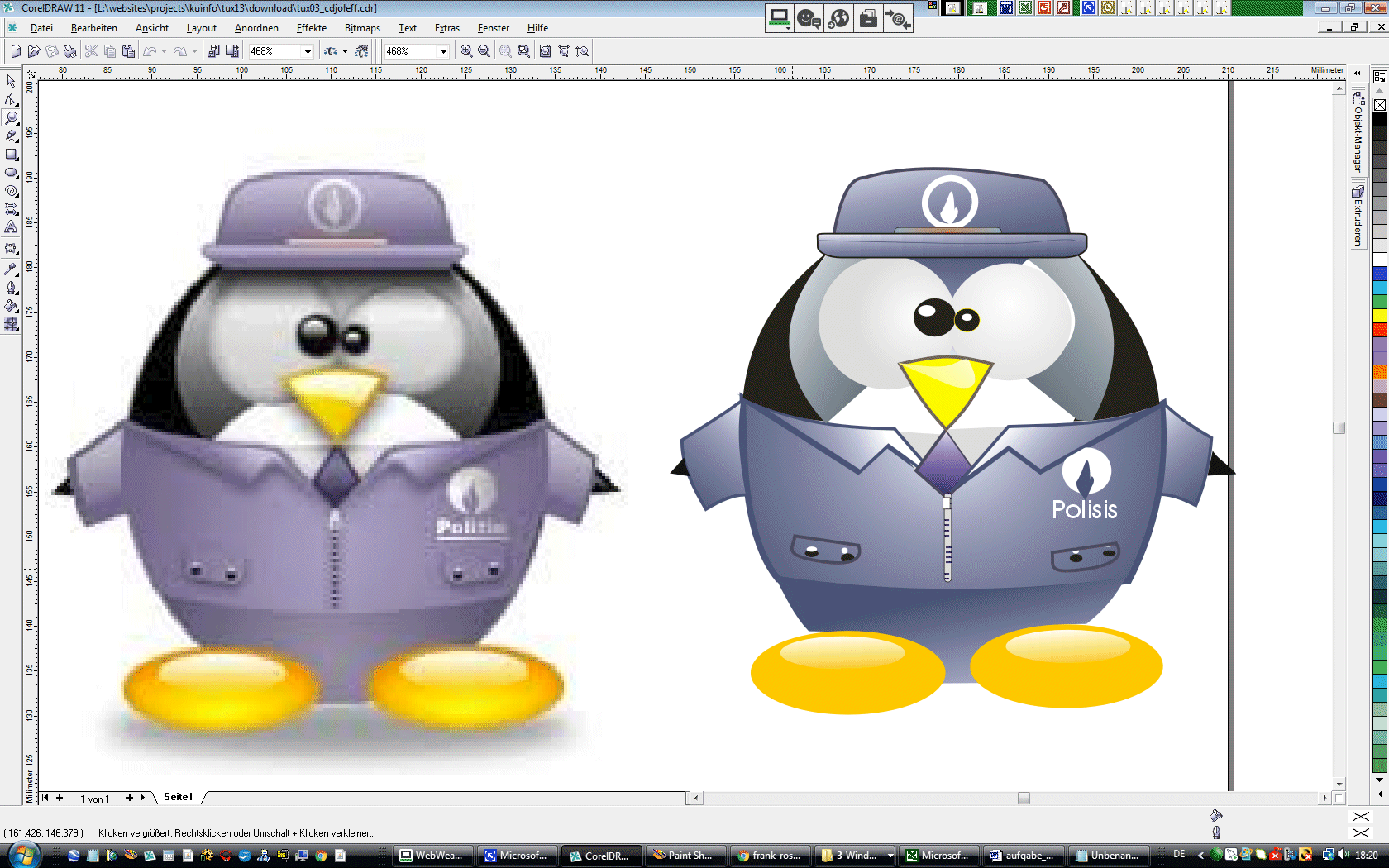Viewport: 1389px width, 868px height.
Task: Click the Print toolbar icon
Action: coord(69,51)
